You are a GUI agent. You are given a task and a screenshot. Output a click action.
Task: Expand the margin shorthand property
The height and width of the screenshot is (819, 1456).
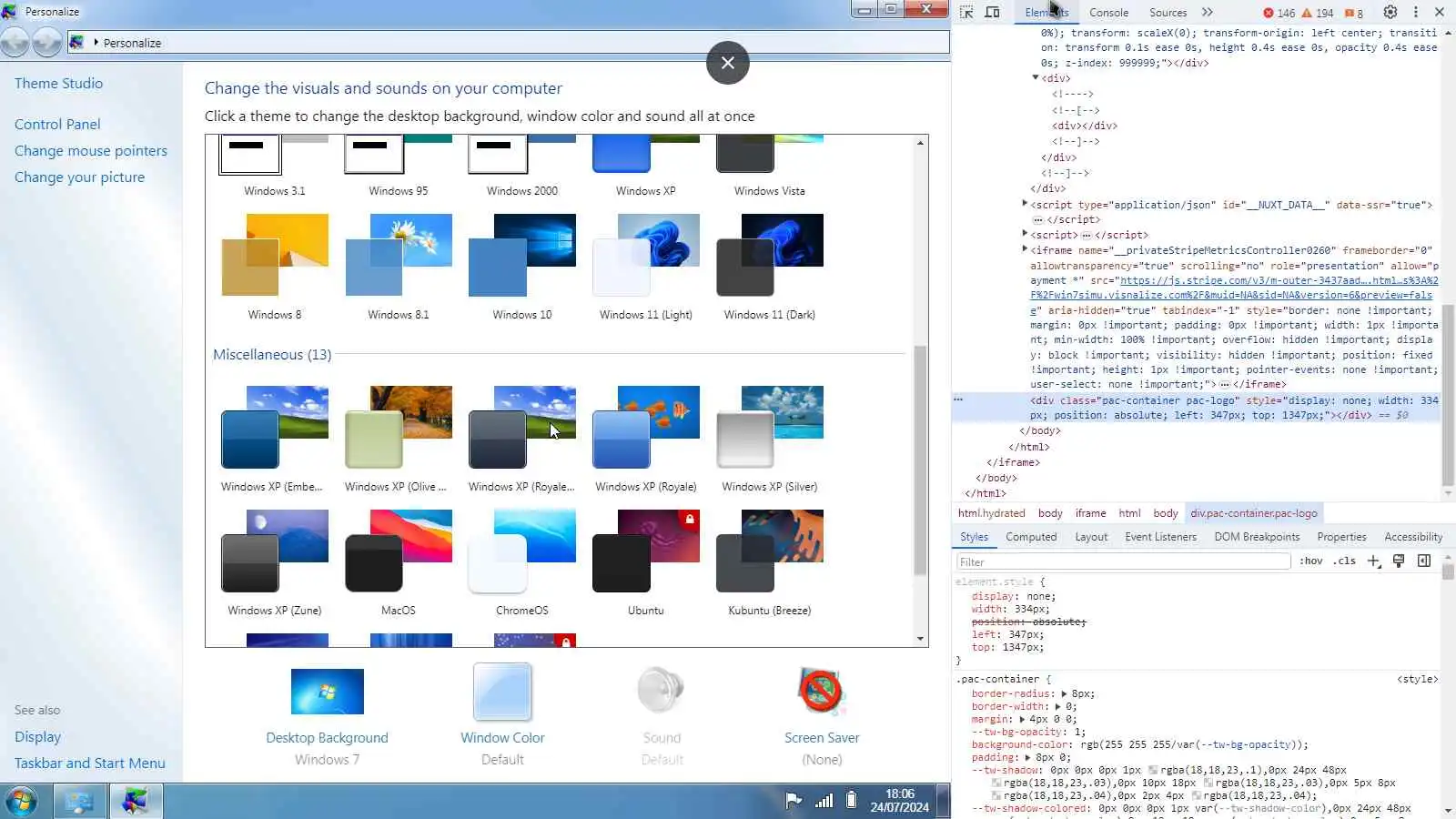(1021, 719)
